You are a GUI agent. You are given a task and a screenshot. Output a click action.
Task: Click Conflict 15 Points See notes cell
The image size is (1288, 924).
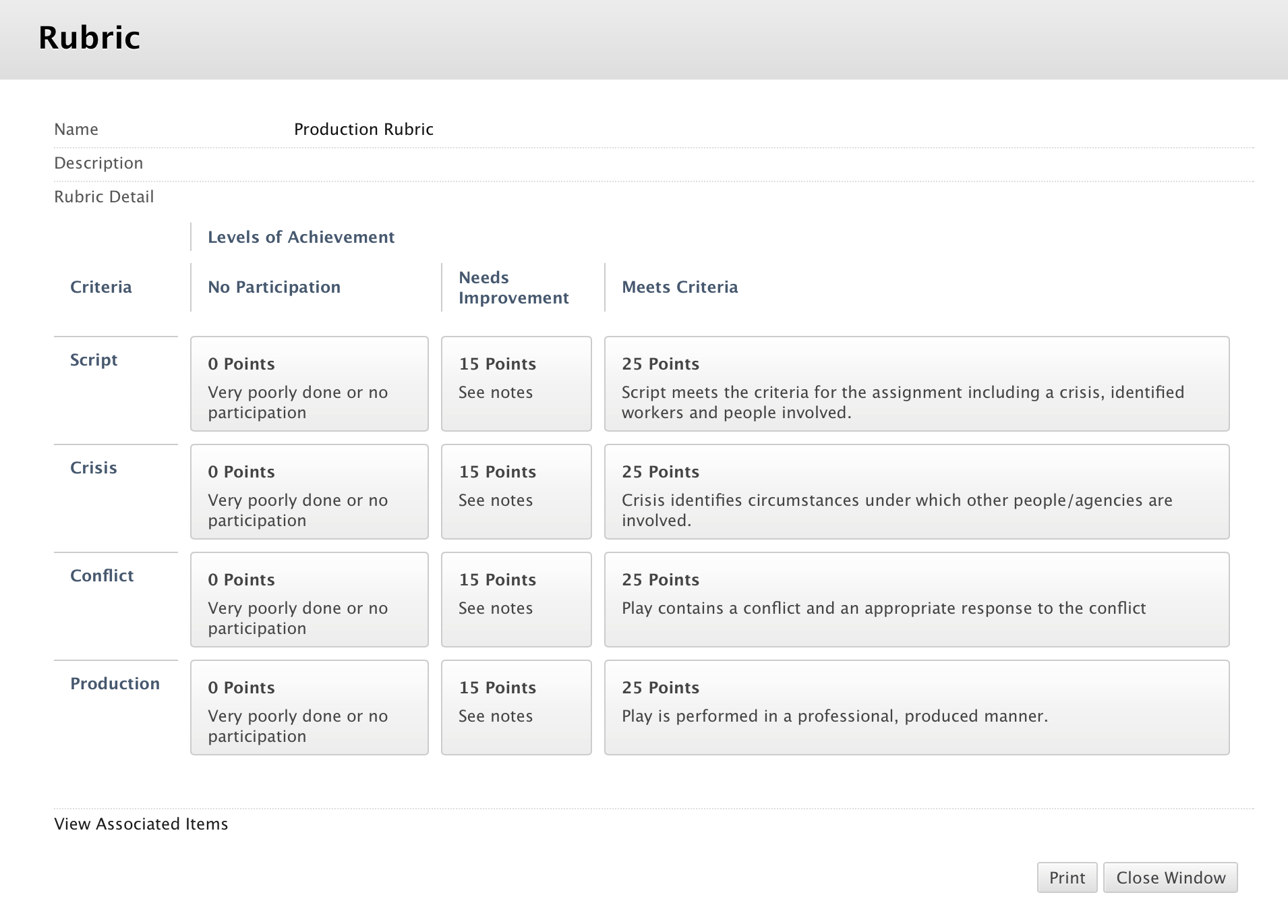click(516, 600)
